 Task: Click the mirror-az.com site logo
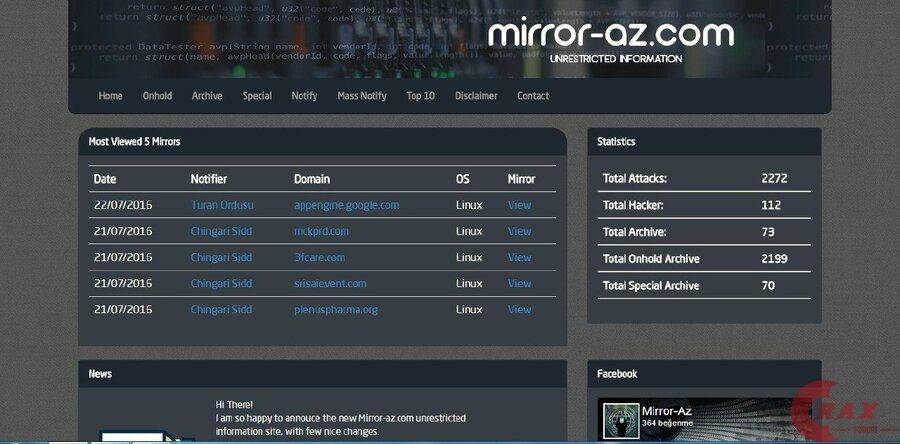(x=611, y=34)
